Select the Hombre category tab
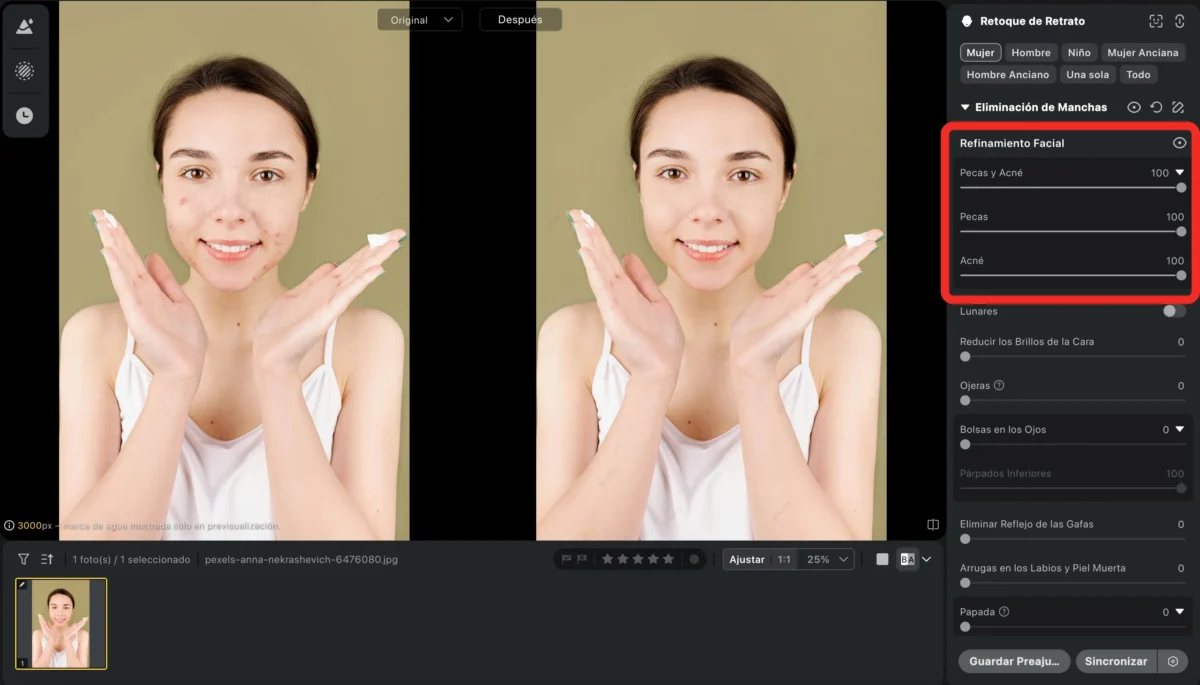Image resolution: width=1200 pixels, height=685 pixels. point(1030,52)
